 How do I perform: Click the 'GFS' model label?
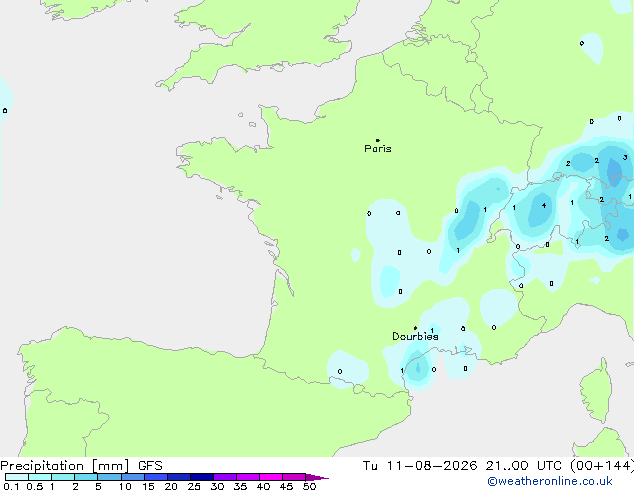point(150,466)
